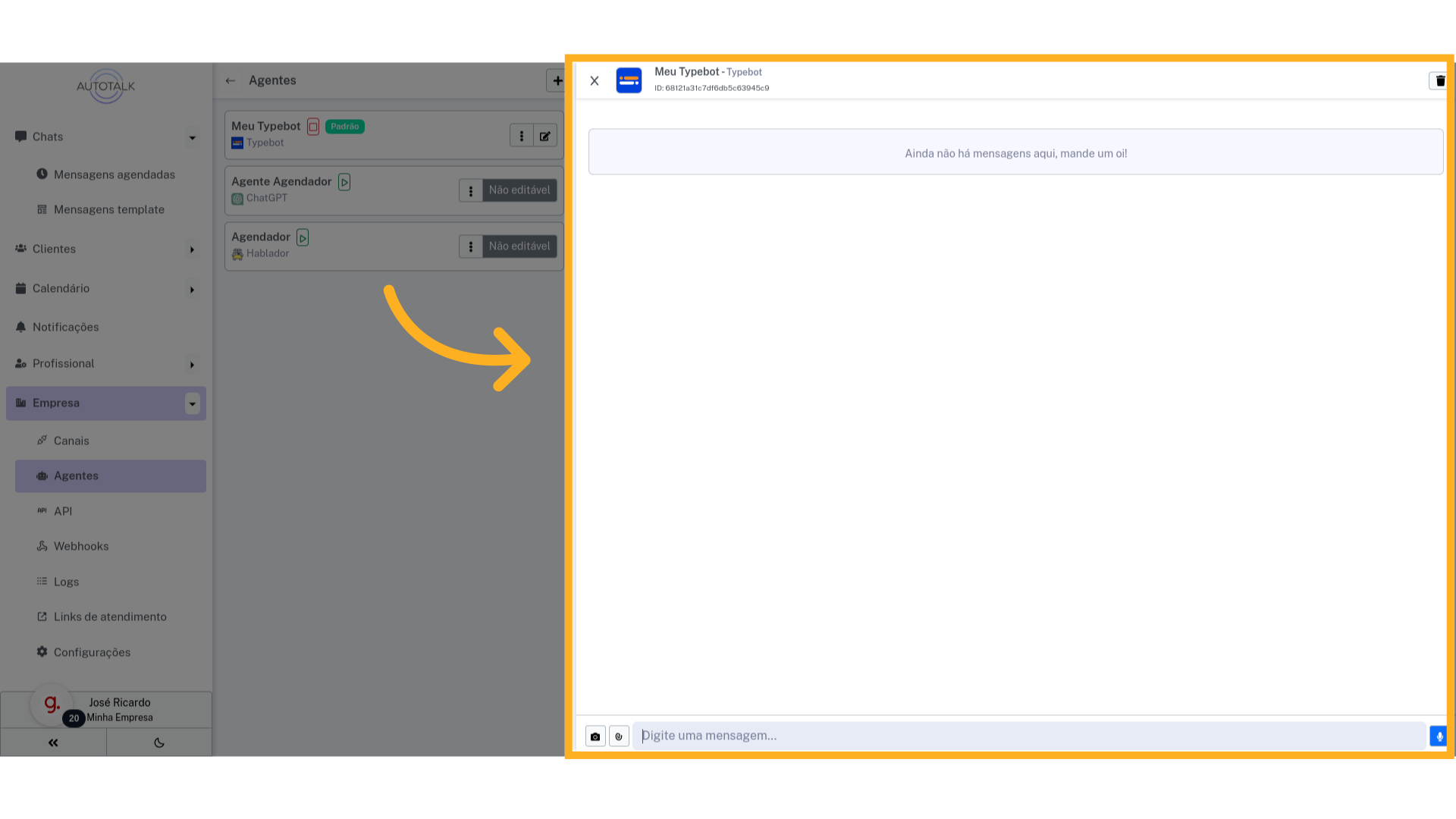Start the Agendador Hablador agent
Image resolution: width=1456 pixels, height=819 pixels.
303,237
